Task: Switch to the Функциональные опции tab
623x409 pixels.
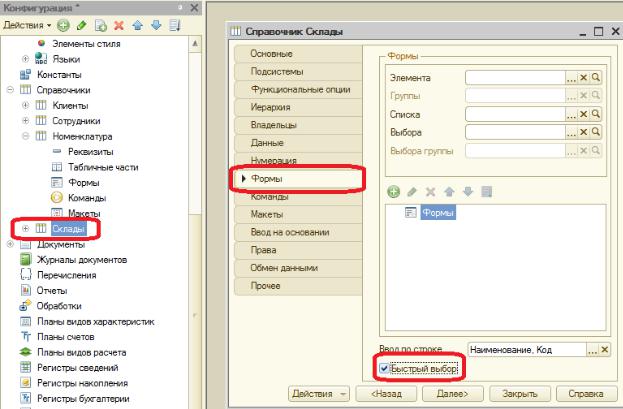Action: [x=298, y=89]
